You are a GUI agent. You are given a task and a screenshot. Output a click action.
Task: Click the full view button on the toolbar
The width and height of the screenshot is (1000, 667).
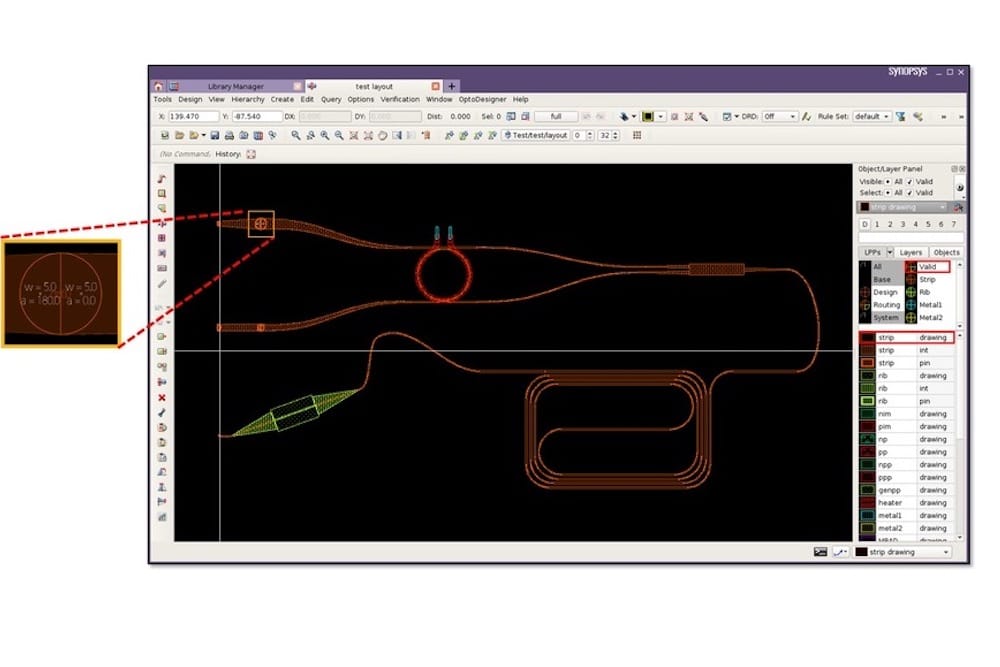point(556,116)
